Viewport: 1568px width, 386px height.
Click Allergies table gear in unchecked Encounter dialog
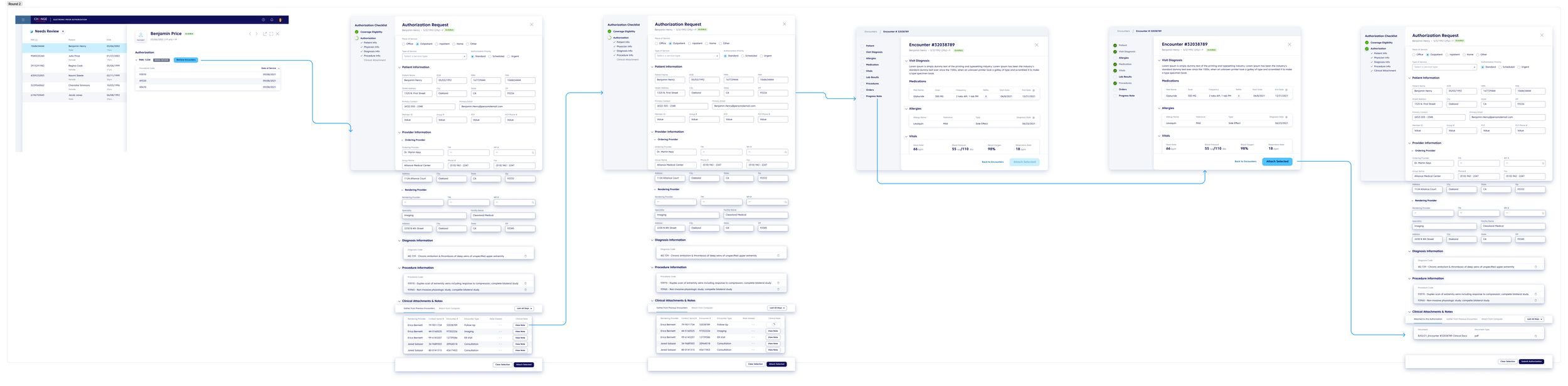(x=1034, y=117)
